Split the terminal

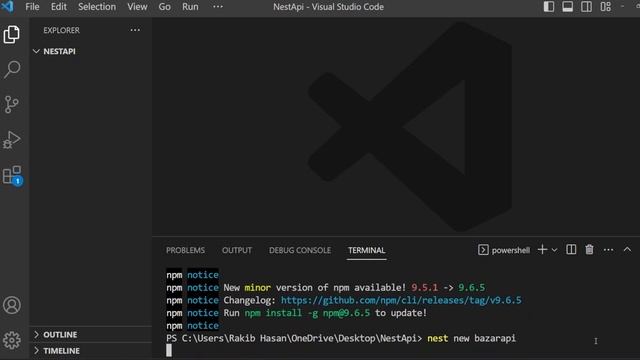pos(571,249)
